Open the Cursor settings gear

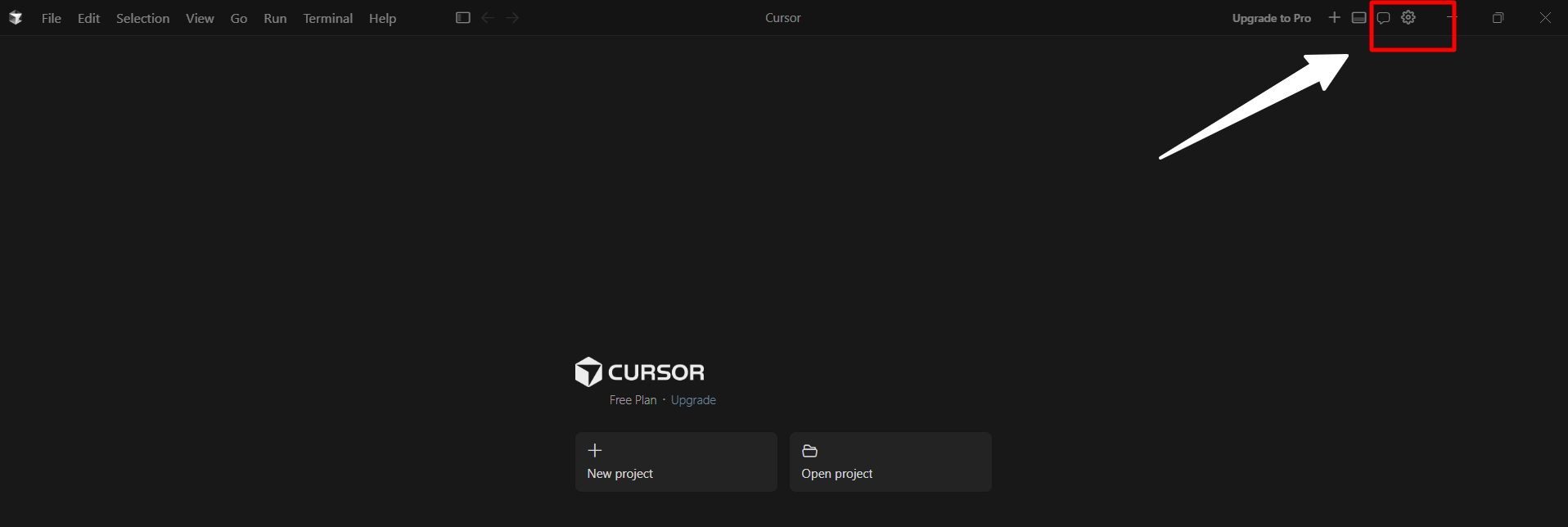[x=1408, y=17]
